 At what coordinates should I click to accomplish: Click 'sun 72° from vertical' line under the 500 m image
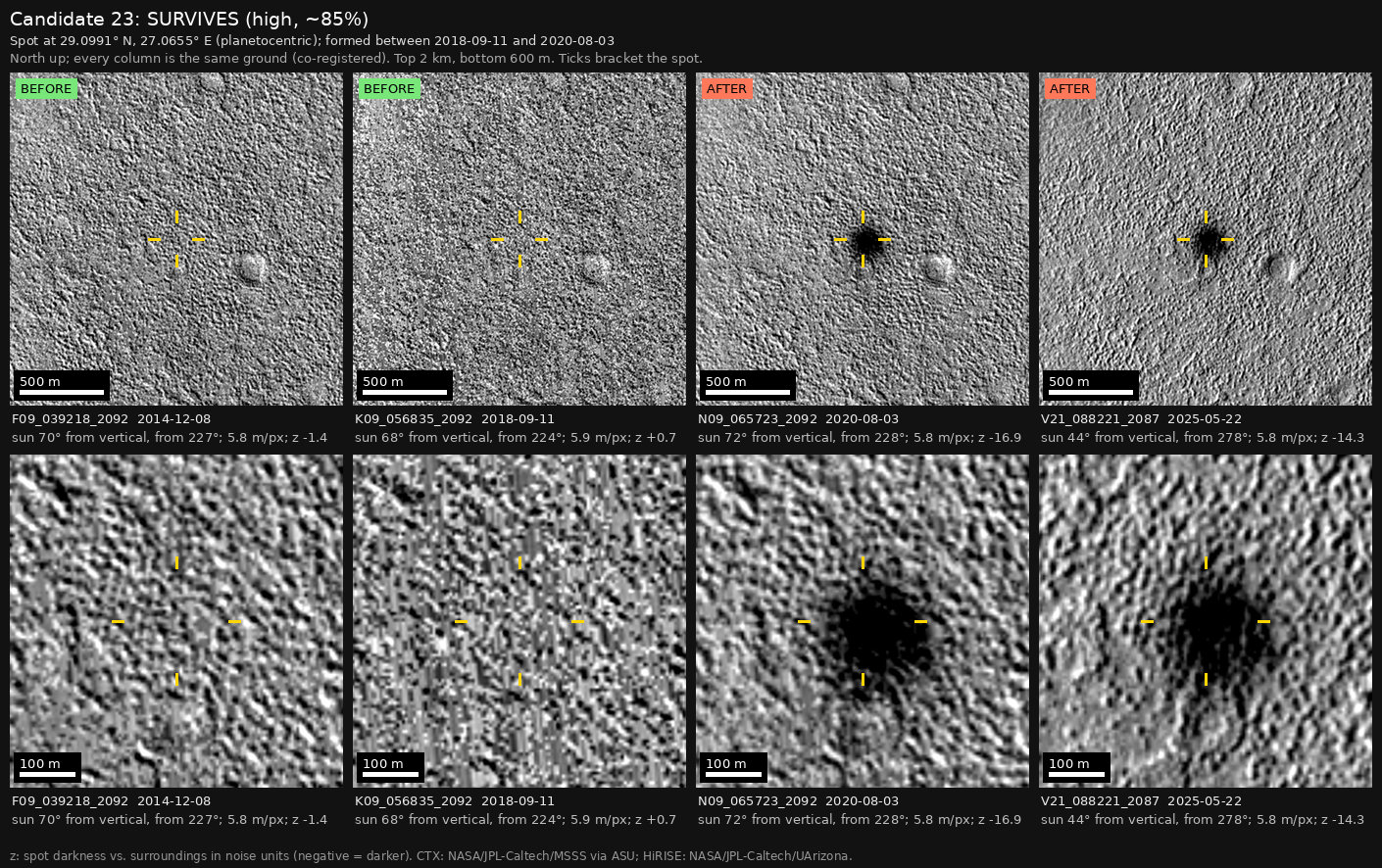coord(860,438)
